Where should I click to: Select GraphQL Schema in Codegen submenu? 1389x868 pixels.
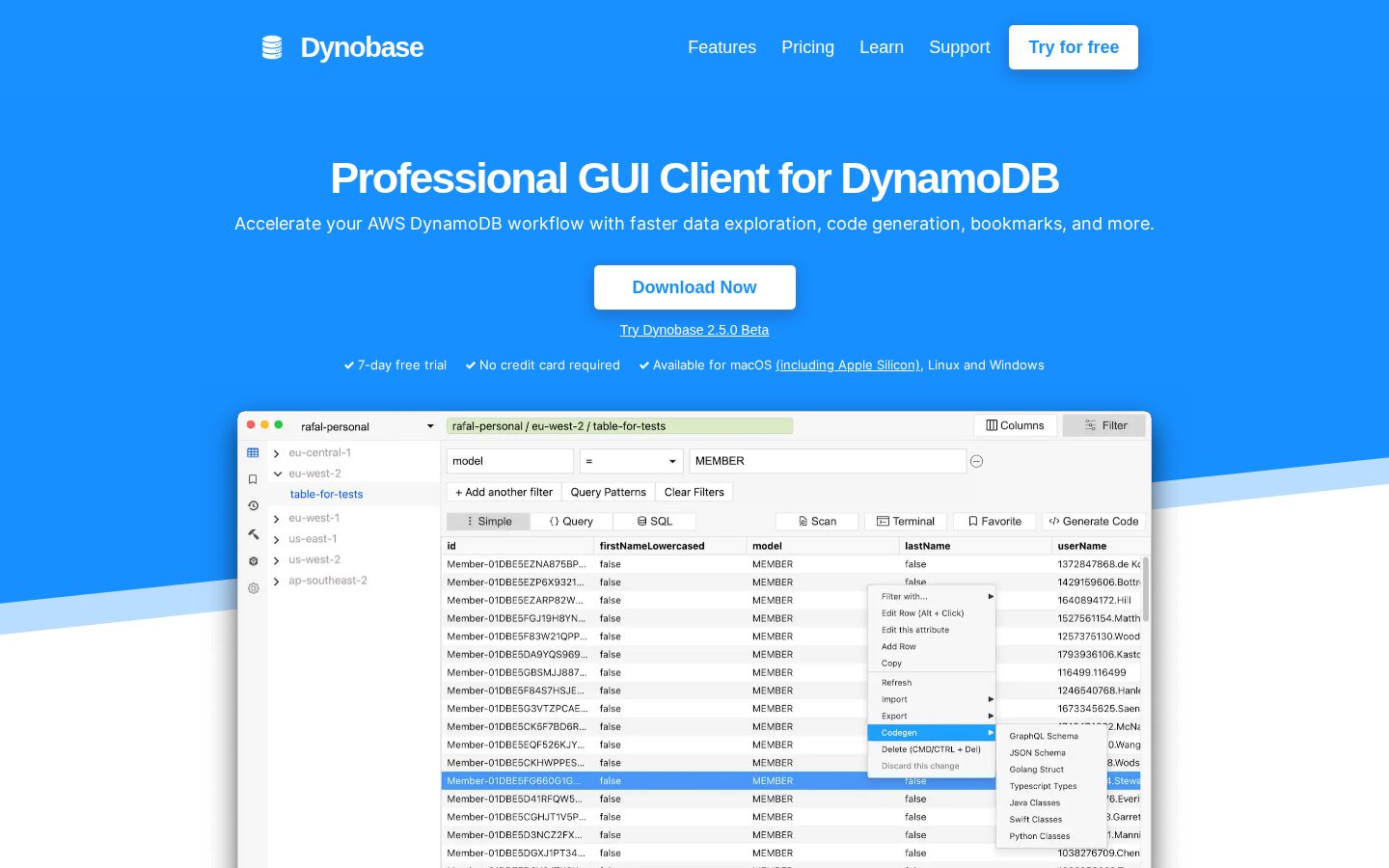click(1051, 736)
